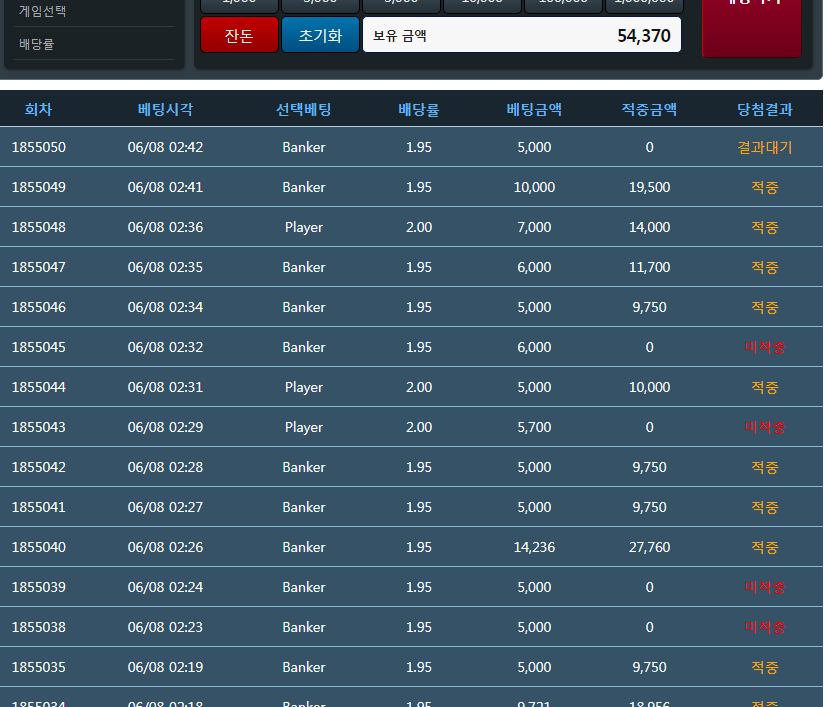Click Banker selection in row 1855038

pos(304,627)
